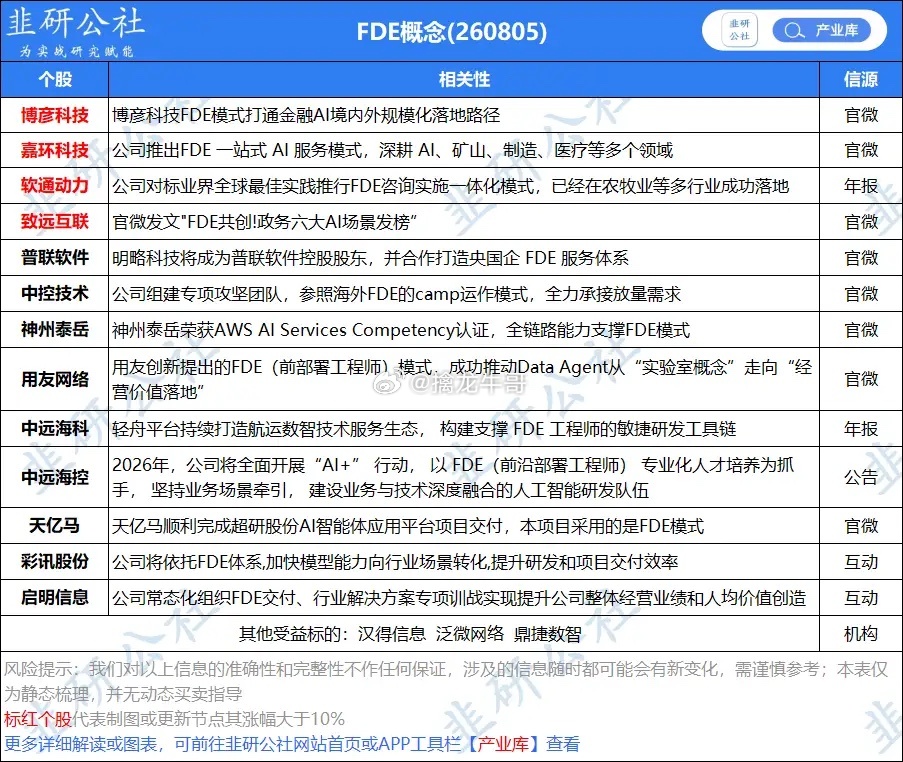
Task: Click 公司推出FDE 一站式 AI 服务模式 description
Action: (x=392, y=150)
